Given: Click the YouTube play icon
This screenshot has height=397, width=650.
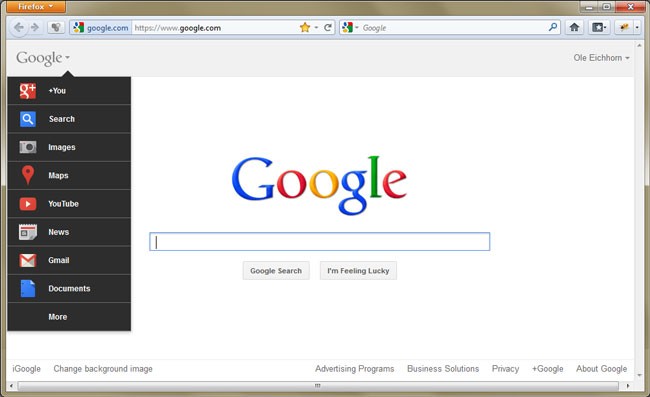Looking at the screenshot, I should (x=28, y=204).
